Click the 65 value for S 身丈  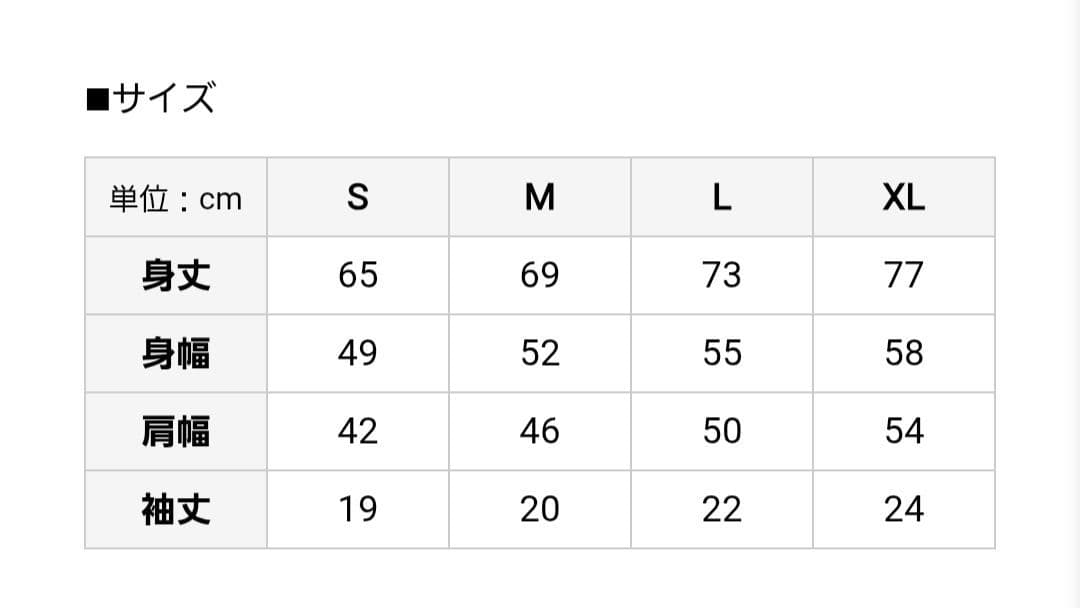click(x=358, y=275)
